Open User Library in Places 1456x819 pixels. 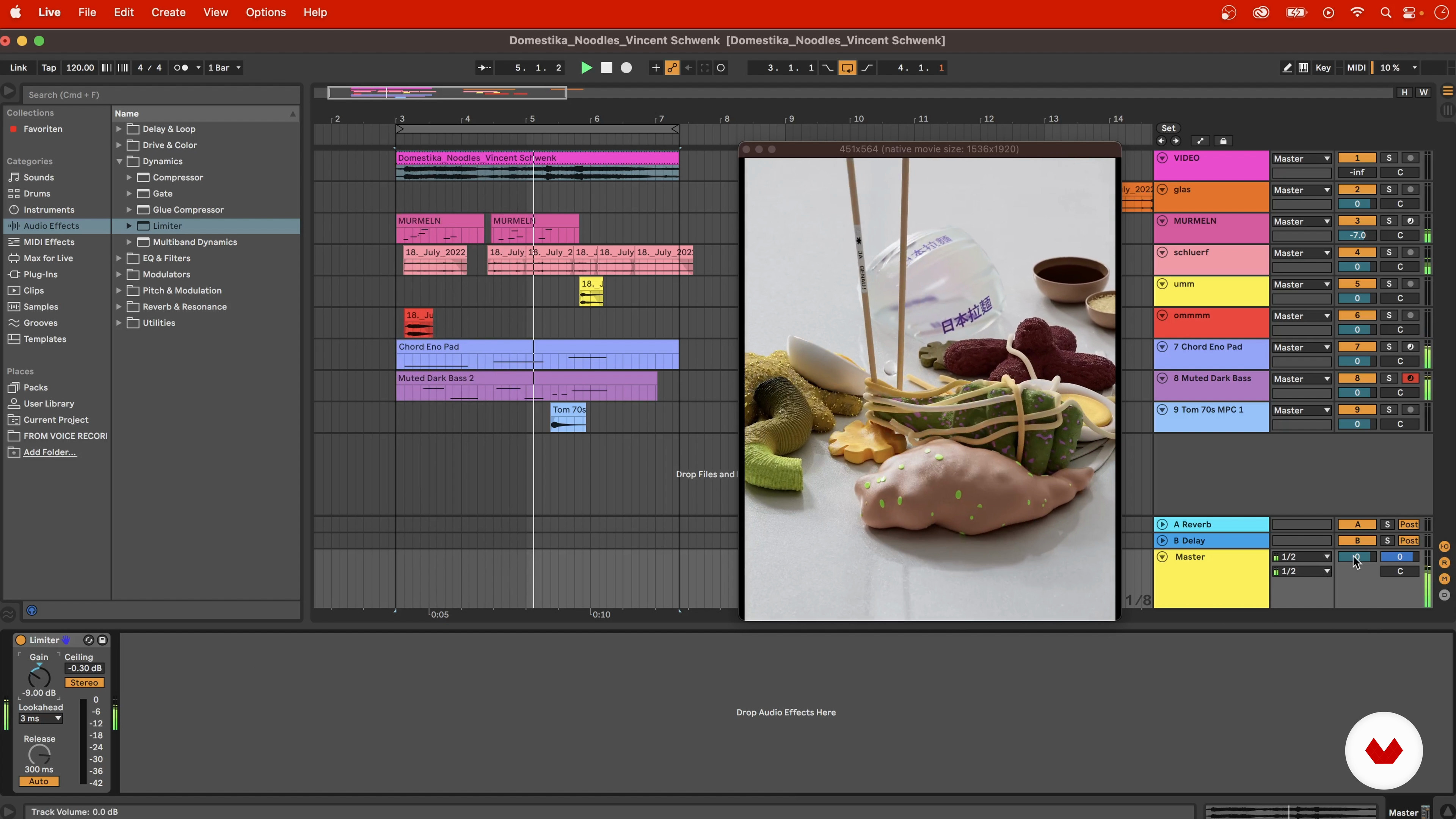coord(49,403)
